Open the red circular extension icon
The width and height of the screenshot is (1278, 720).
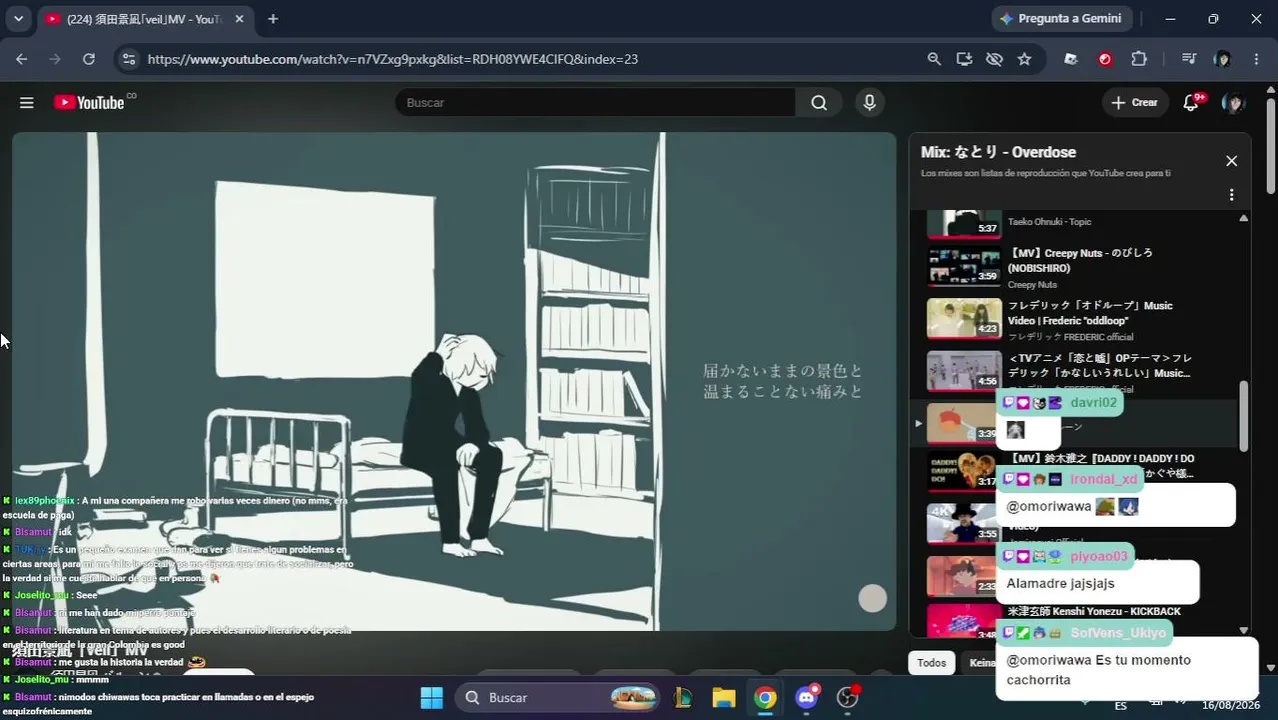click(1105, 59)
